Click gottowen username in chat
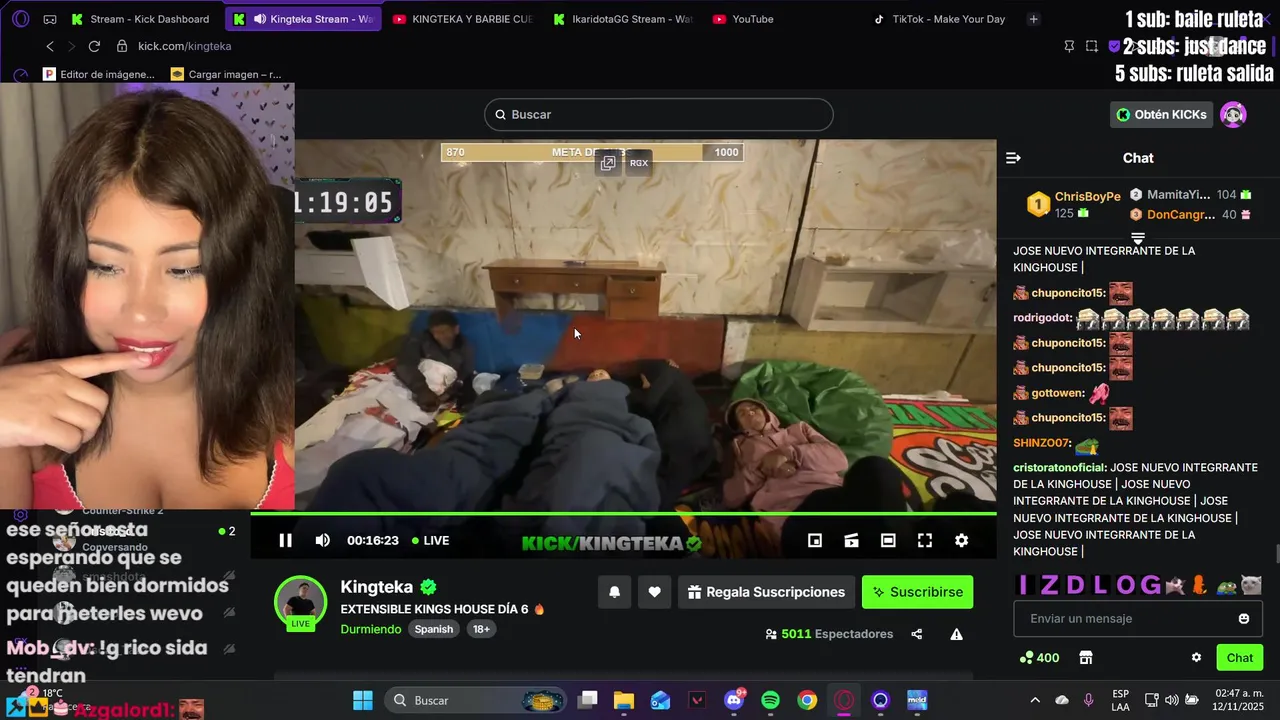 pos(1057,393)
